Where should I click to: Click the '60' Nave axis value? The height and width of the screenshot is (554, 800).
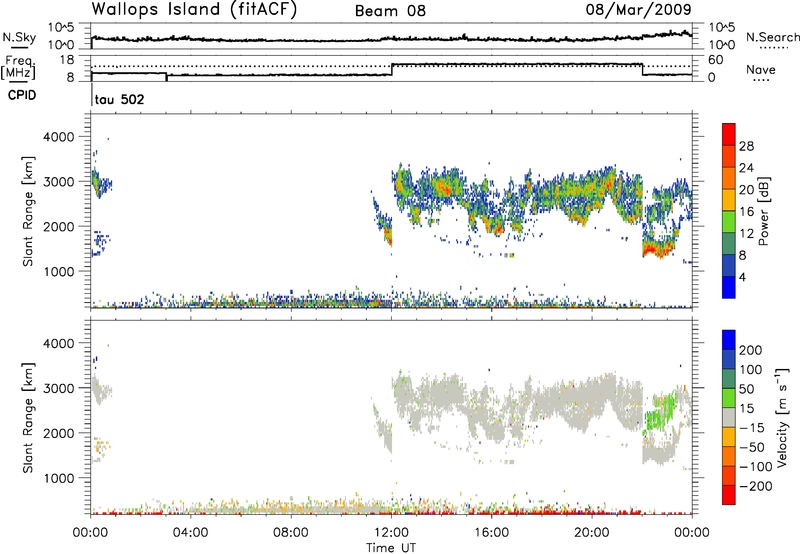(x=715, y=60)
